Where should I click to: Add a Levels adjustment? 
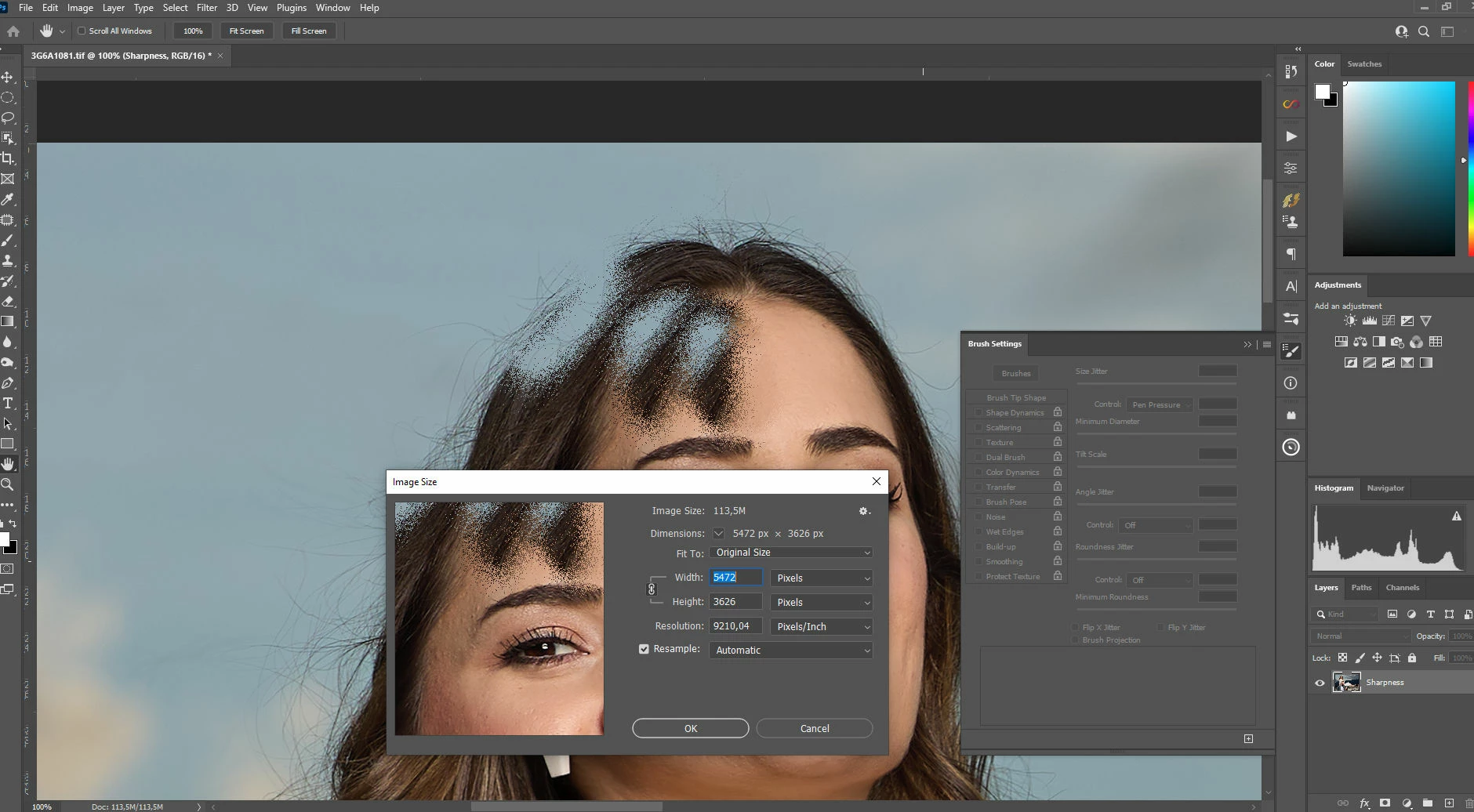coord(1370,321)
